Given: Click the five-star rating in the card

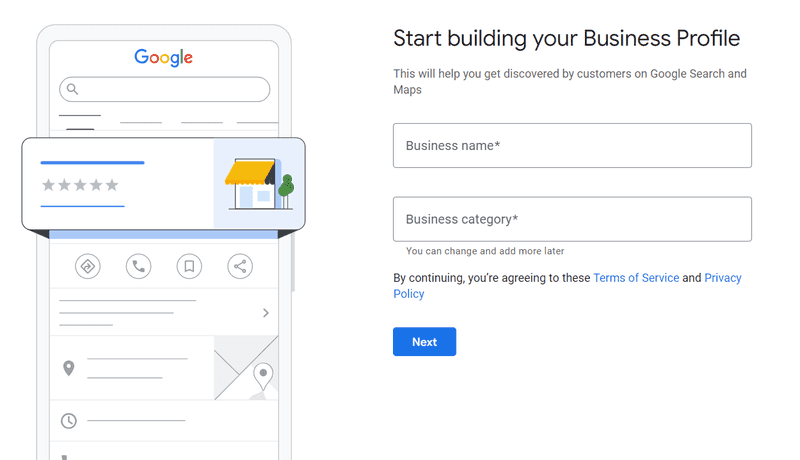Looking at the screenshot, I should point(80,185).
